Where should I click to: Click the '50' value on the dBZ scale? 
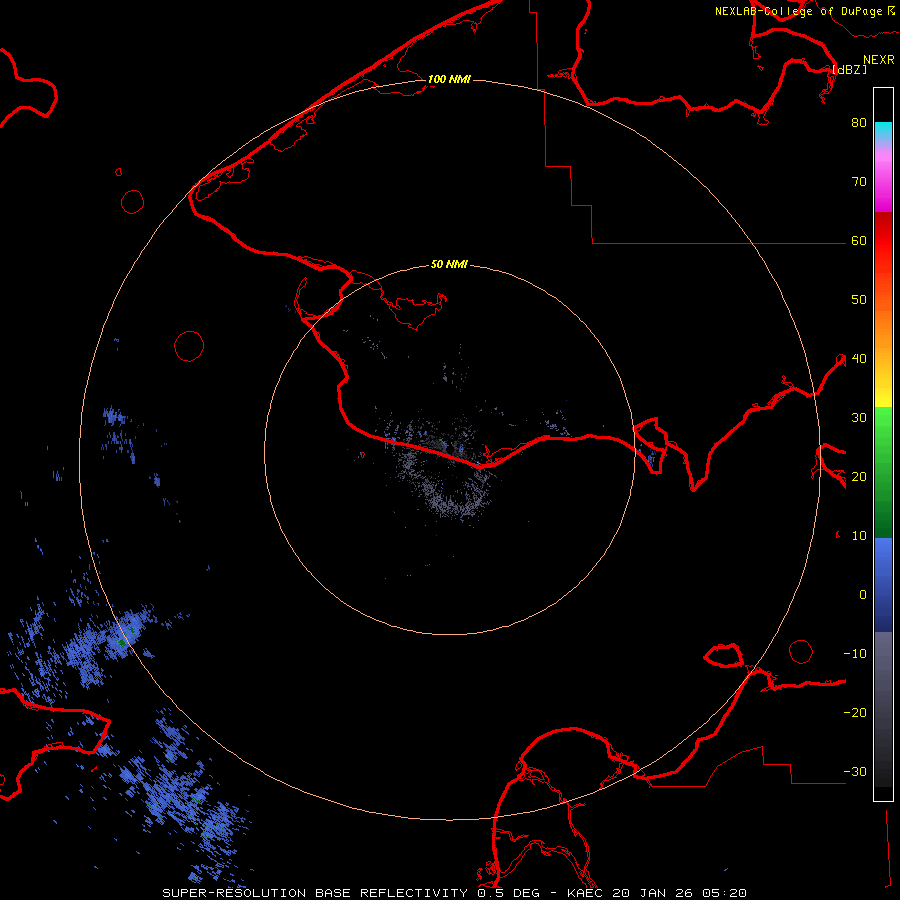pyautogui.click(x=859, y=300)
